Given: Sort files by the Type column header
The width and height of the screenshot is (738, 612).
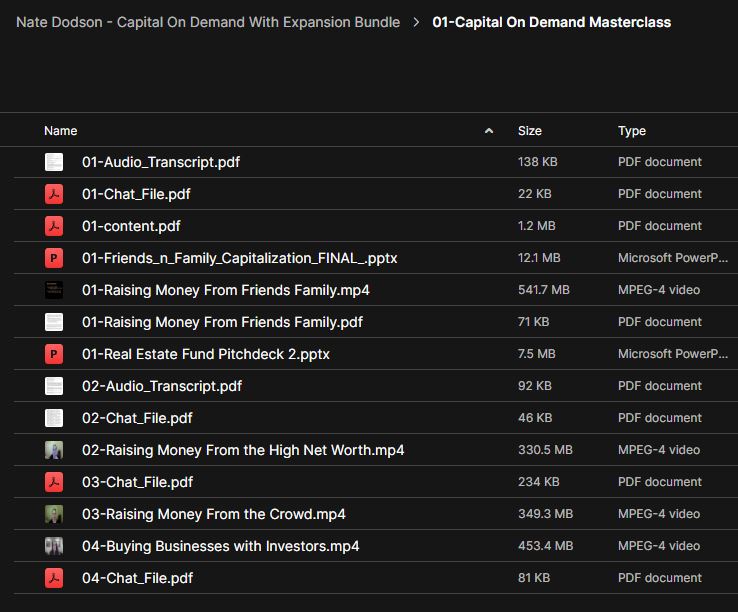Looking at the screenshot, I should coord(632,131).
